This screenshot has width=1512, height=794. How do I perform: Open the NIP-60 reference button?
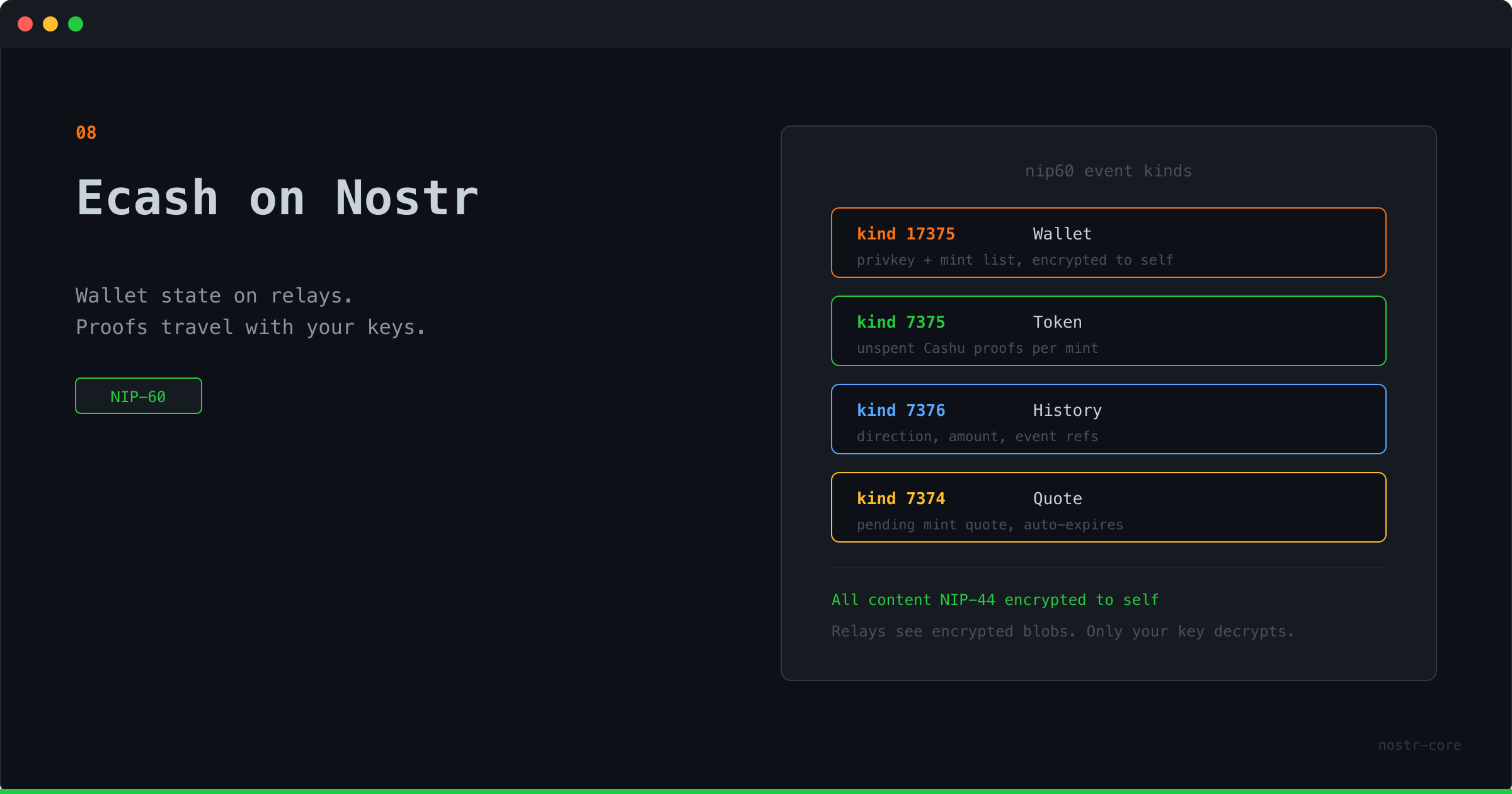[138, 396]
